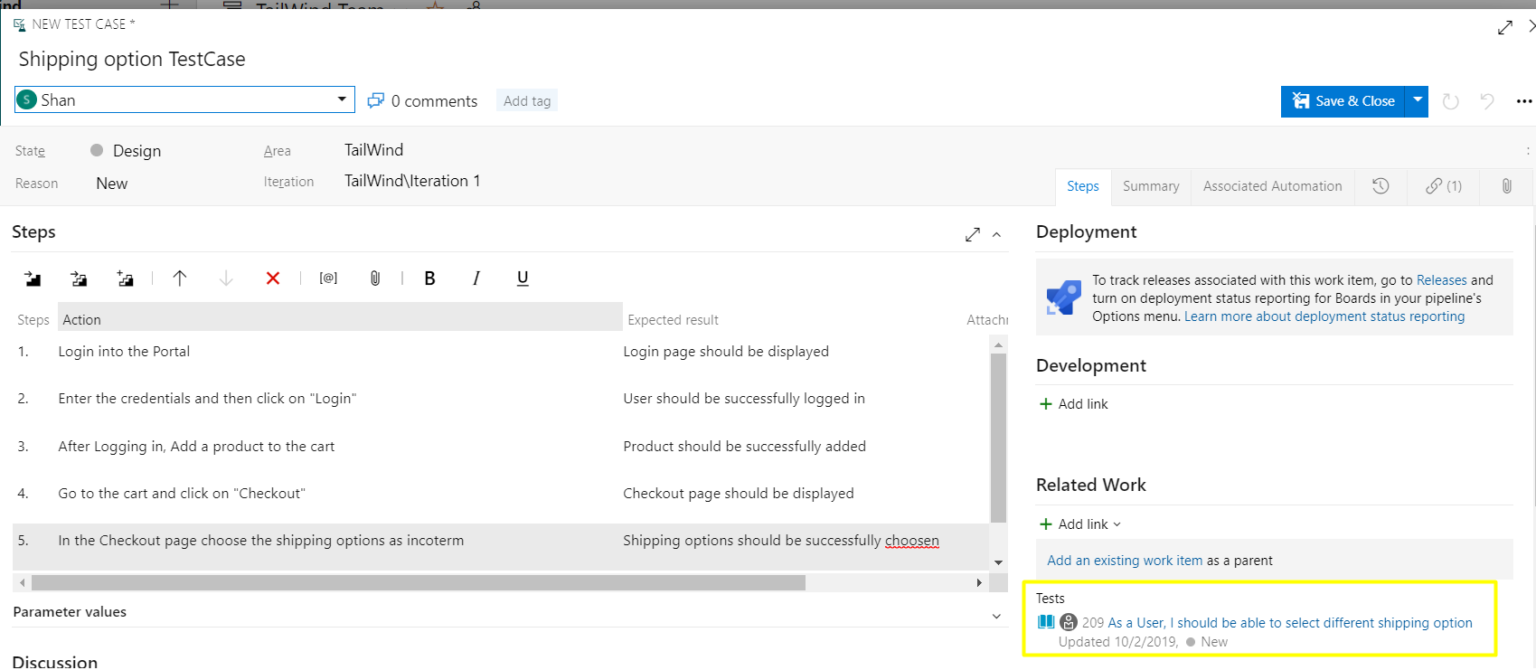The width and height of the screenshot is (1536, 670).
Task: Open the work item History view
Action: [1381, 186]
